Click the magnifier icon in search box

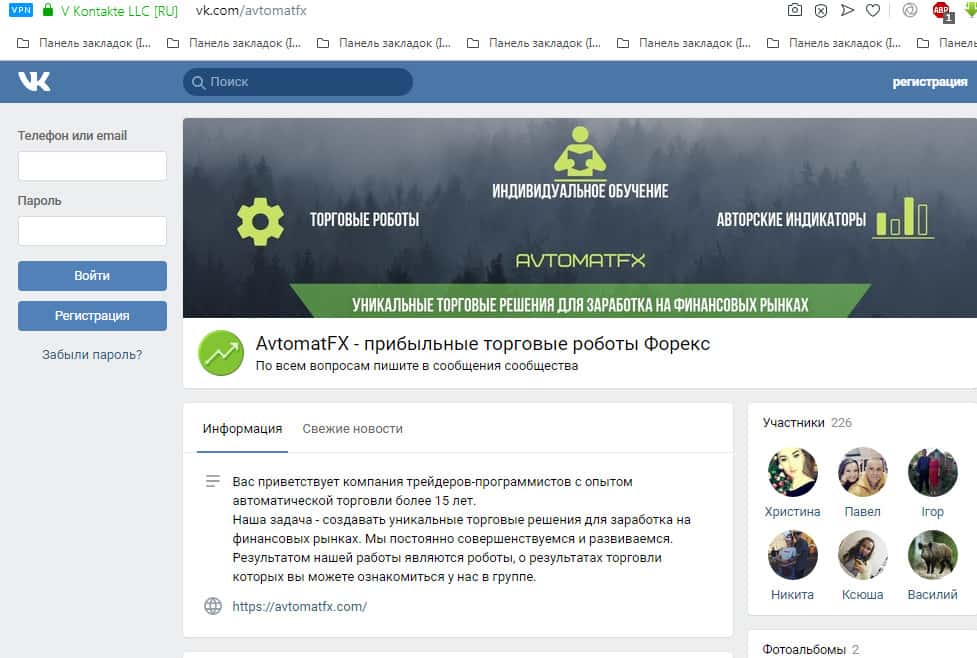click(x=198, y=82)
